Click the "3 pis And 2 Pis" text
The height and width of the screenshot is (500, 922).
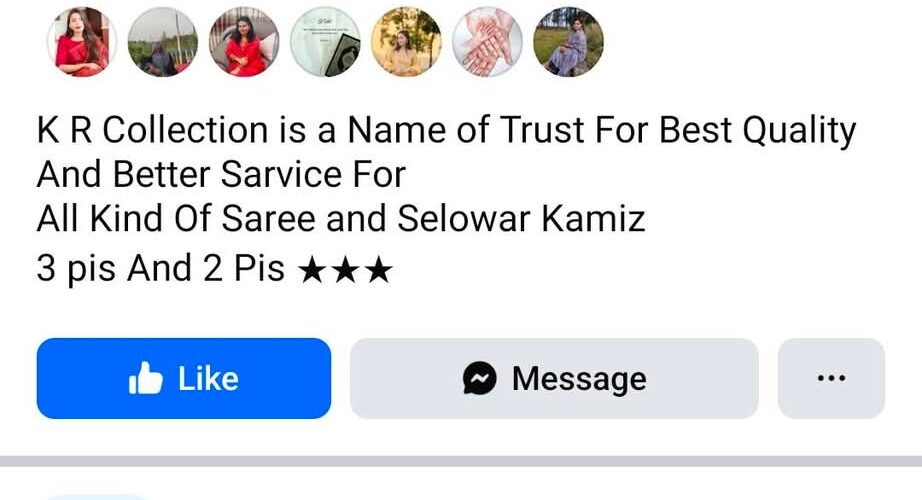pos(161,268)
